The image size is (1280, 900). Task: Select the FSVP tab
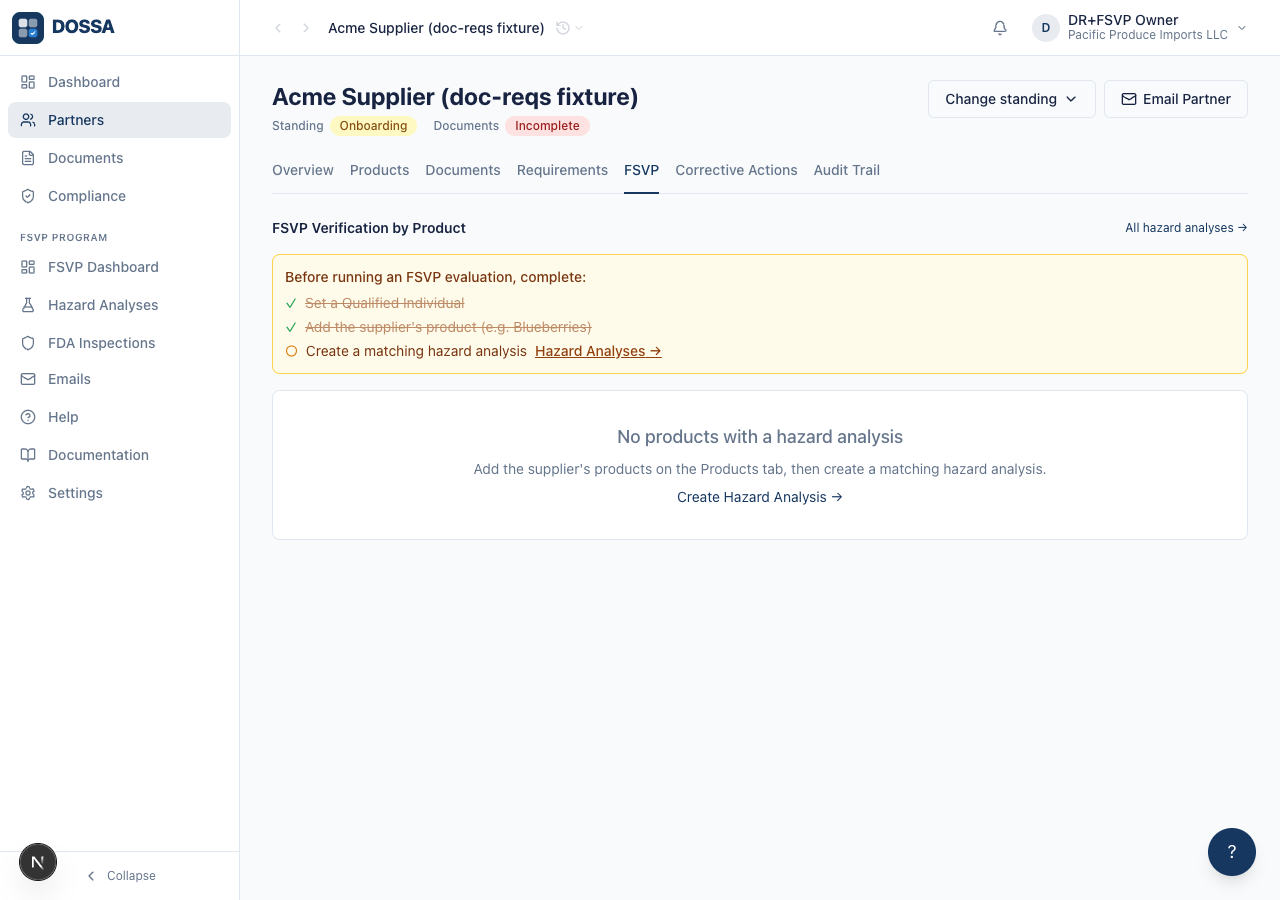[641, 170]
